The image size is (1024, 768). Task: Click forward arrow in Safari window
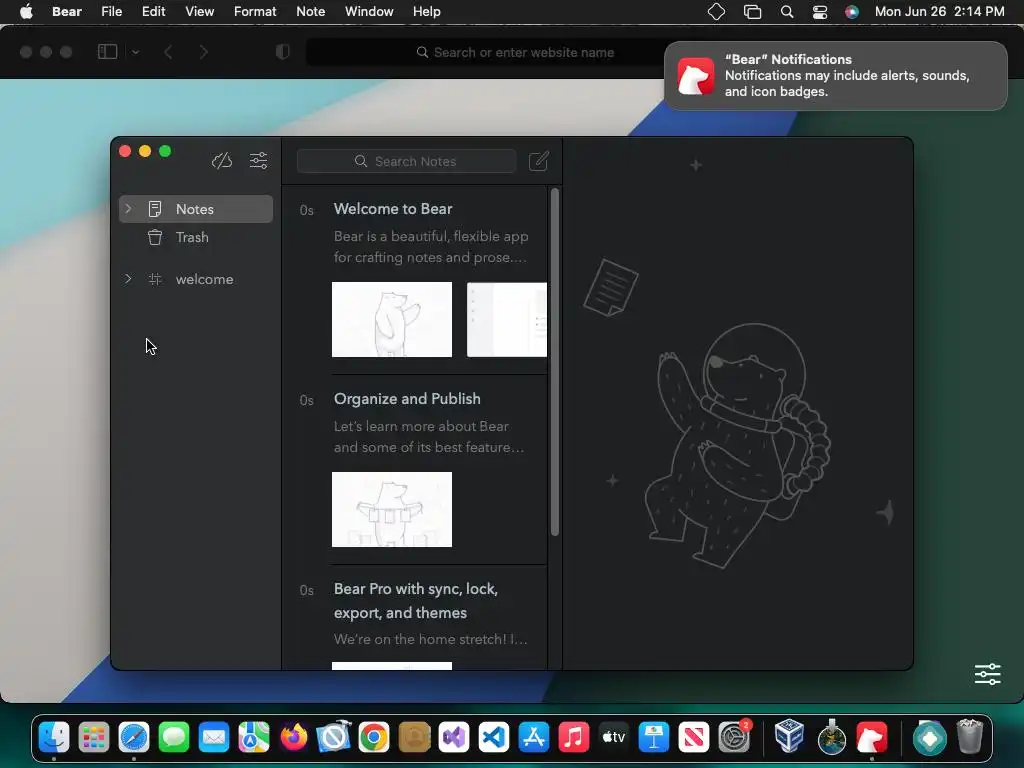[x=203, y=52]
